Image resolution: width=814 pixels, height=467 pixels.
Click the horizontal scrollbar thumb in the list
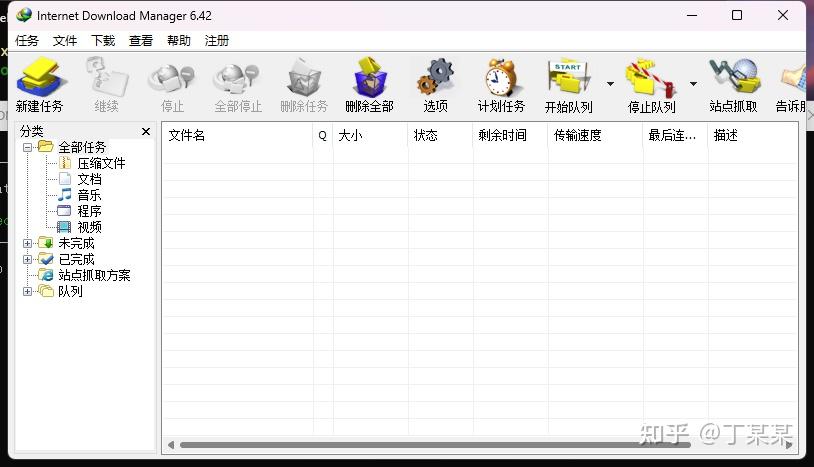pos(435,445)
